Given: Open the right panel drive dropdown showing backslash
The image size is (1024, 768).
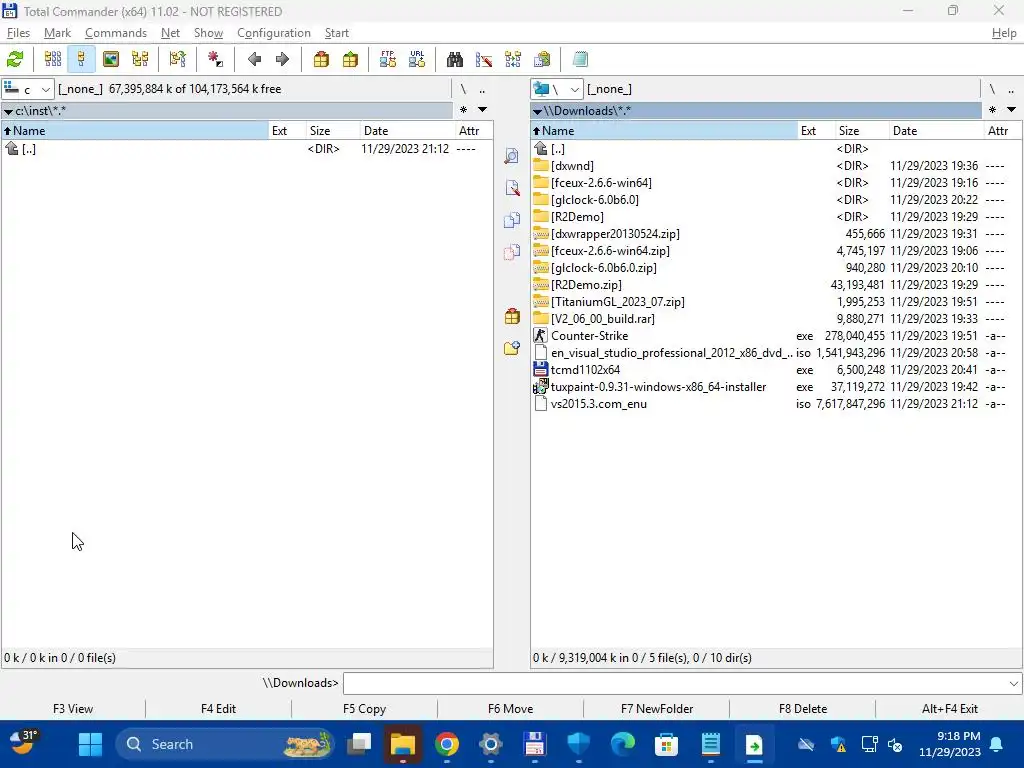Looking at the screenshot, I should [x=556, y=89].
